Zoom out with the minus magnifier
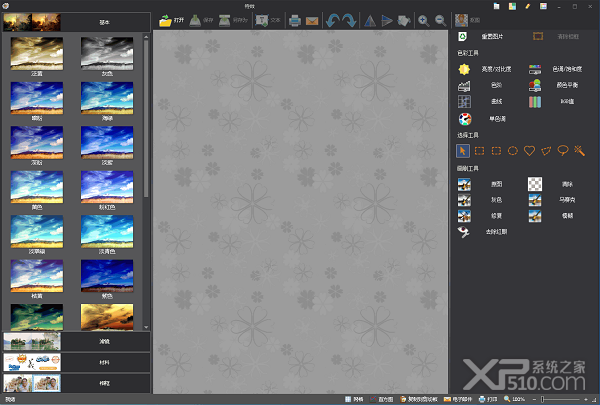The height and width of the screenshot is (405, 600). 440,20
